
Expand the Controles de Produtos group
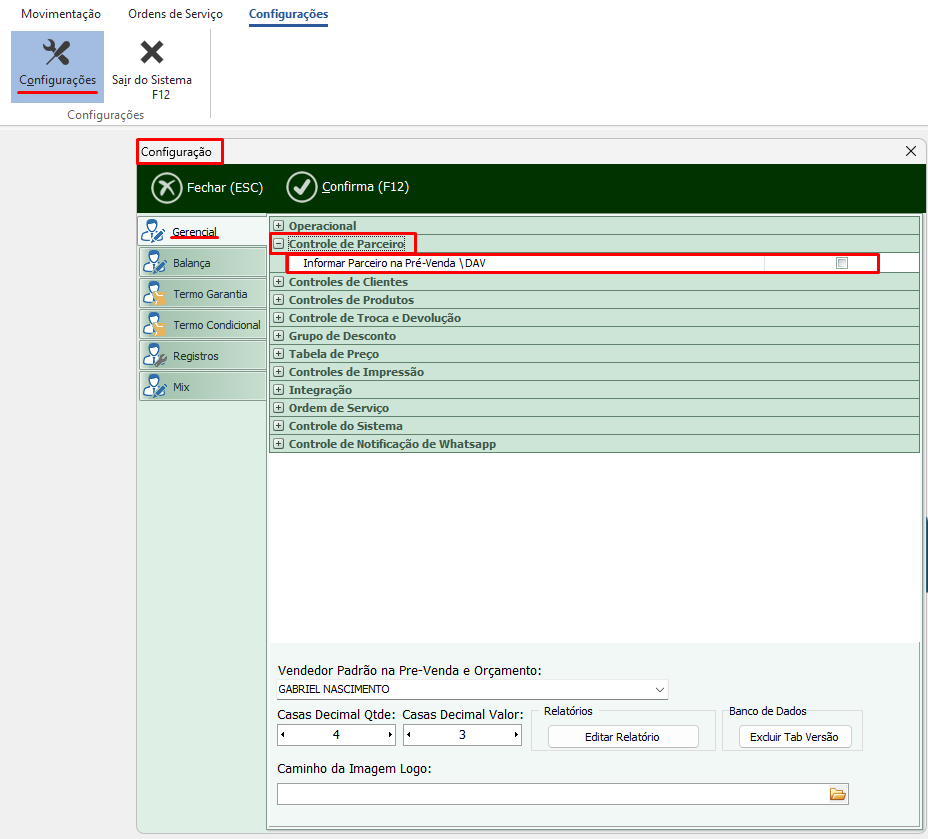tap(279, 300)
